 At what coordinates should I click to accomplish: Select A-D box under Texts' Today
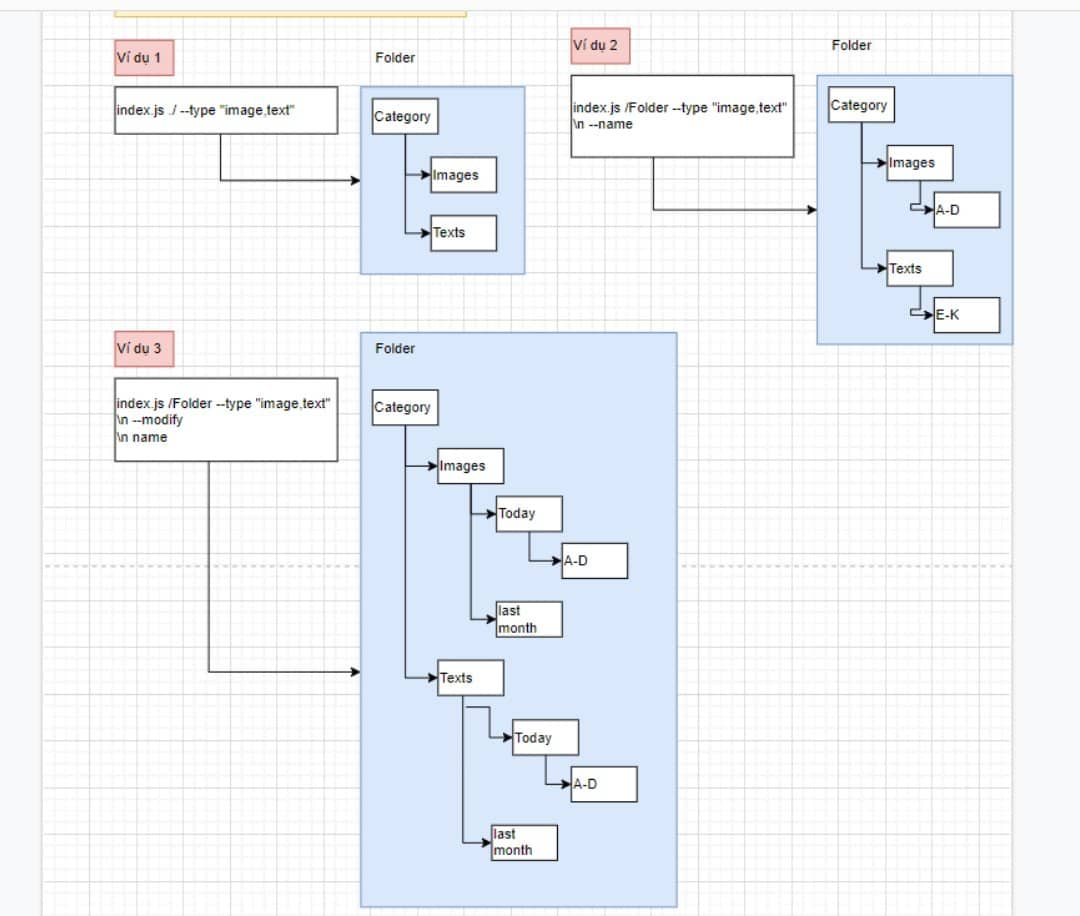pos(604,784)
